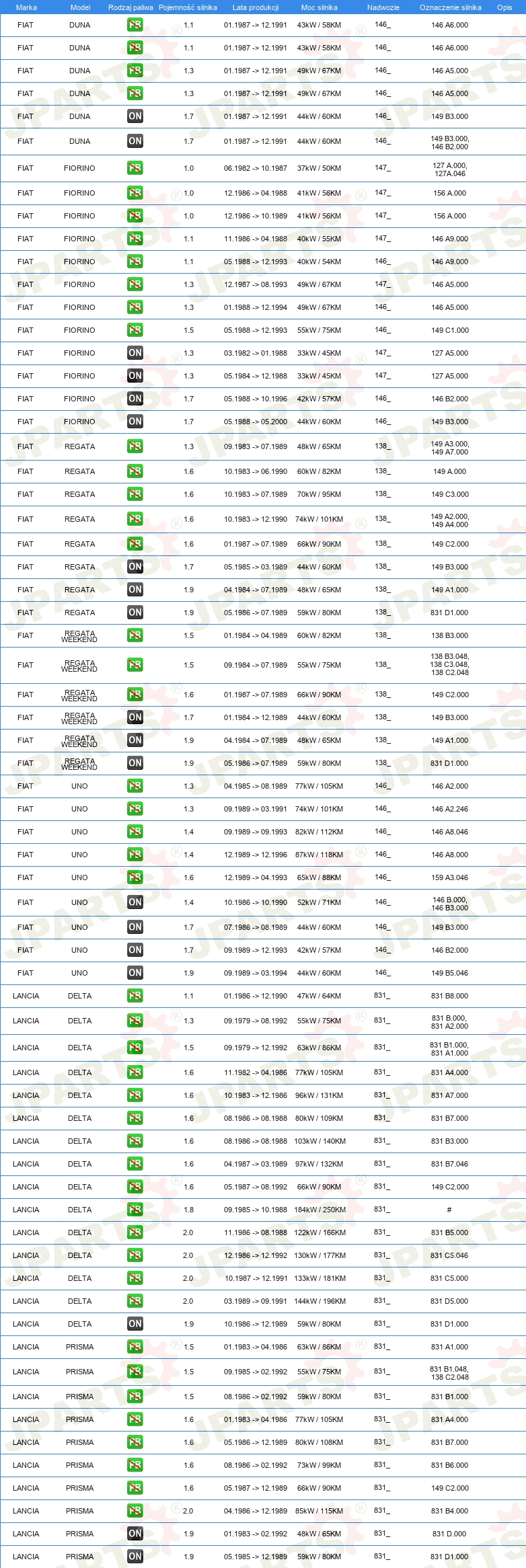Click diesel ON icon in DELTA 831 D1.000 row
This screenshot has height=1568, width=526.
135,1324
